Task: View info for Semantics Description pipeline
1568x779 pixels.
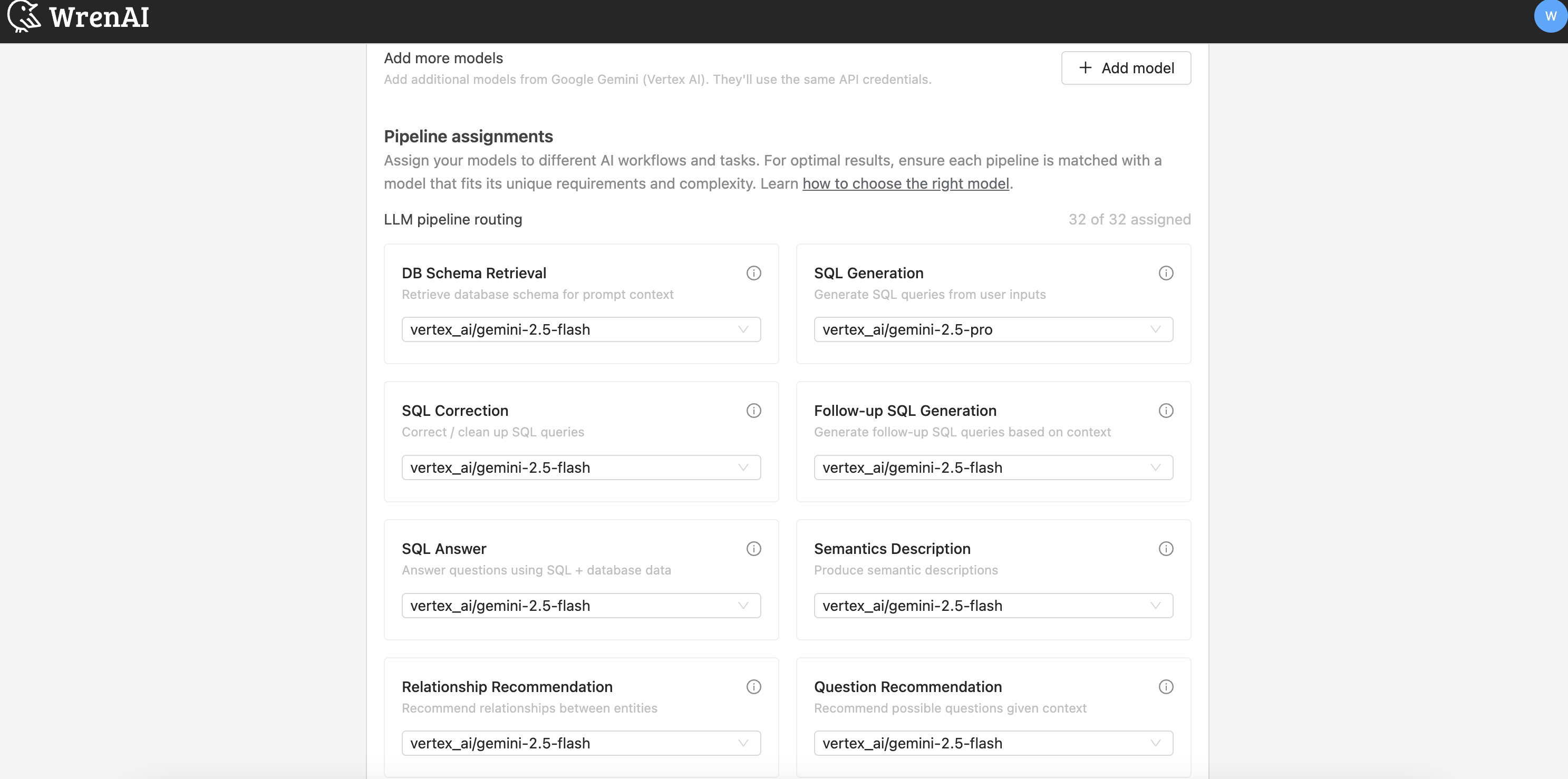Action: (1166, 548)
